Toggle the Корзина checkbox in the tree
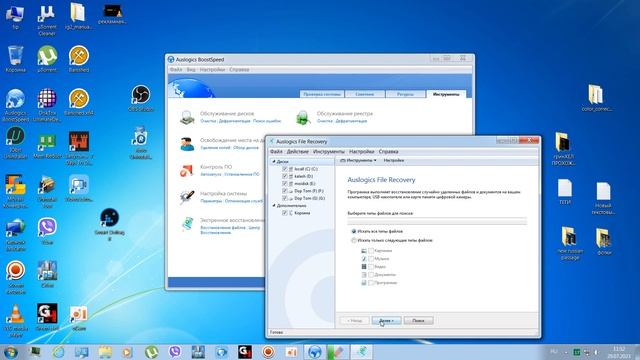The image size is (640, 360). [x=284, y=213]
